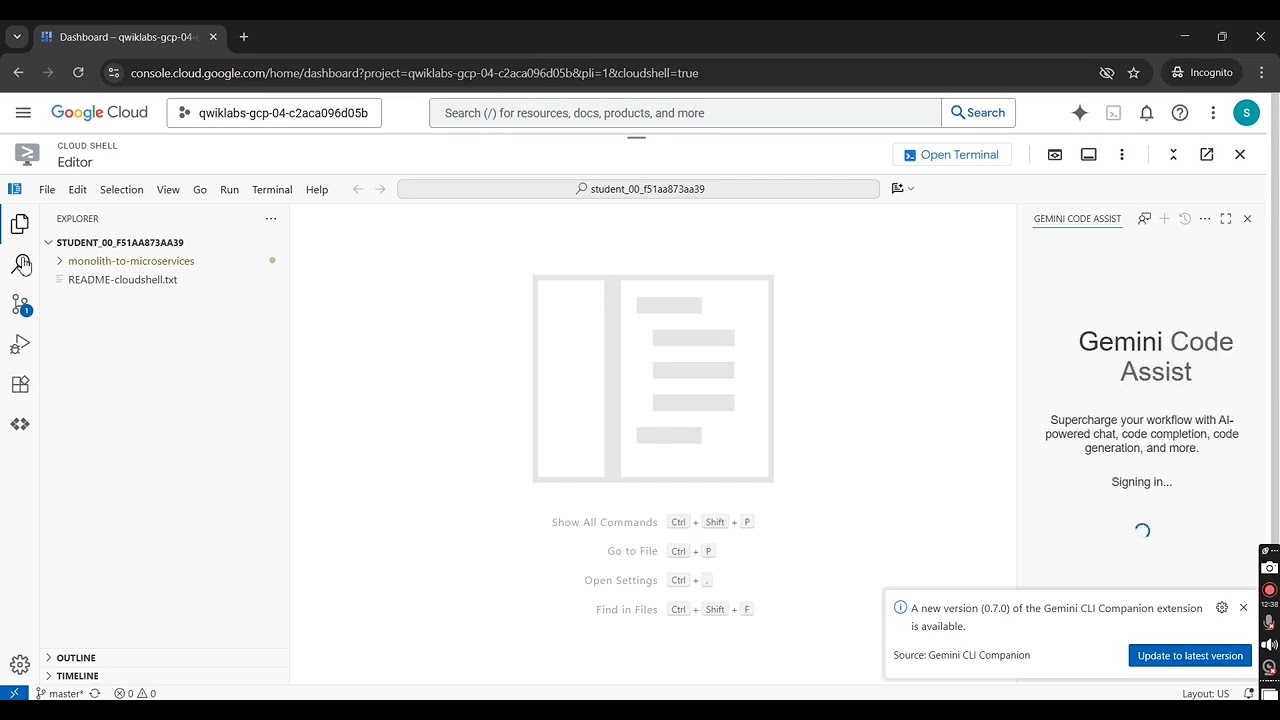
Task: Open Gemini Code Assist more actions
Action: pos(1205,219)
